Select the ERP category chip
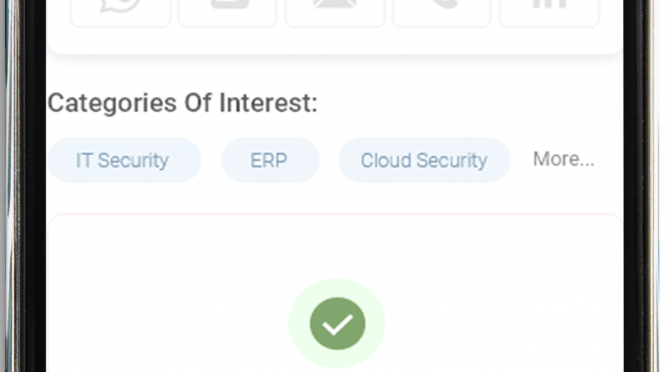The width and height of the screenshot is (672, 372). point(270,160)
